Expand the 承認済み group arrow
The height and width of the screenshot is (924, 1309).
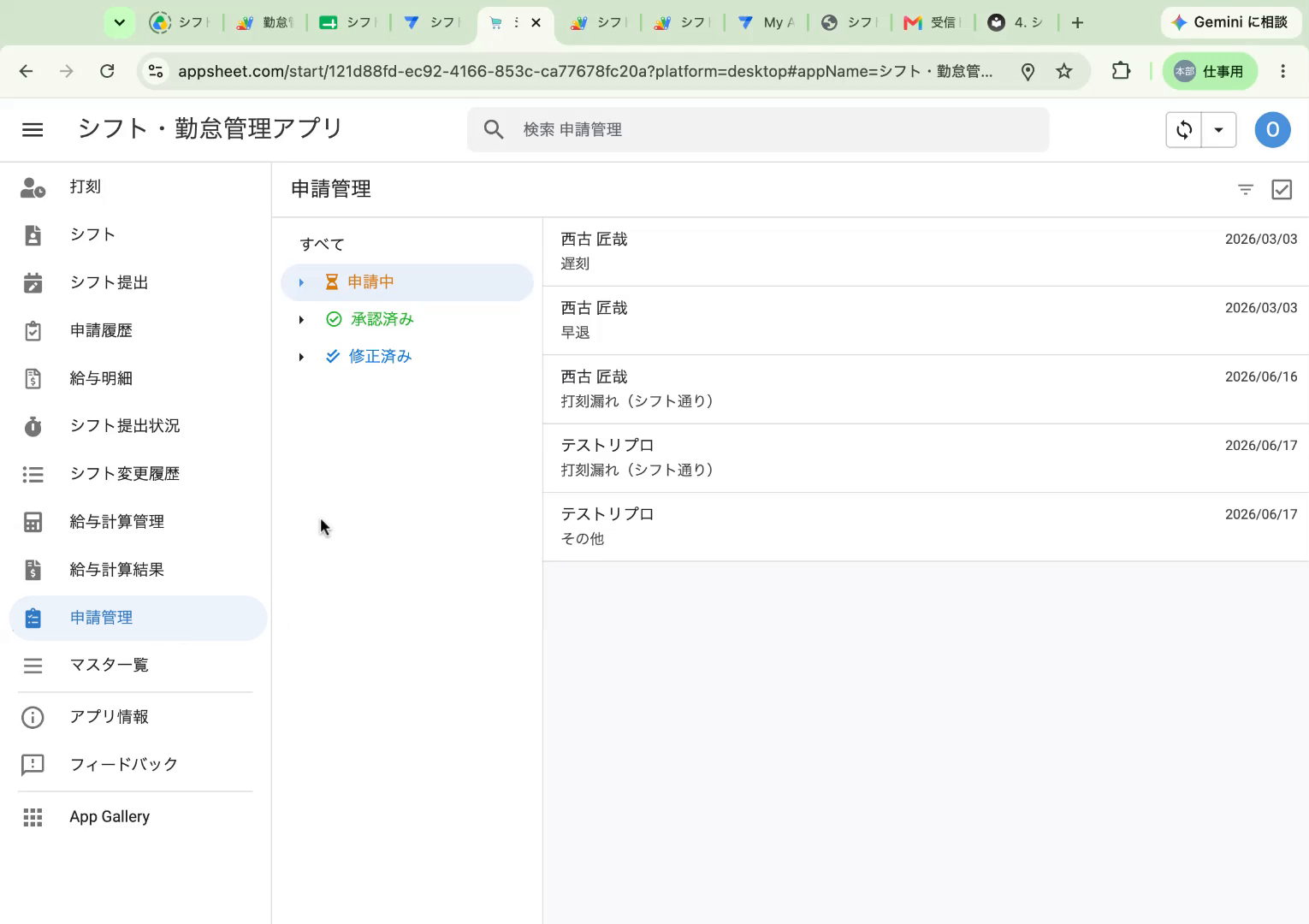click(301, 320)
